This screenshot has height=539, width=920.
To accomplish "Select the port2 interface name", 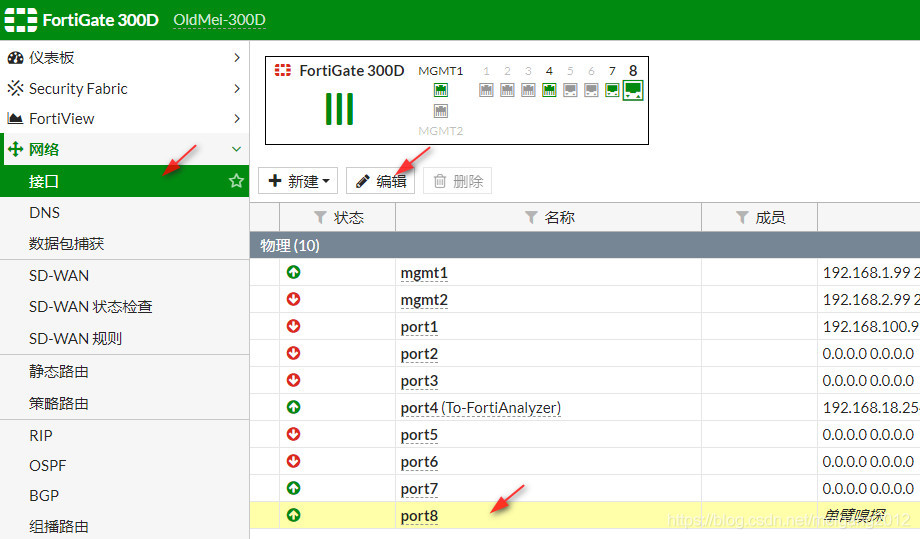I will click(x=419, y=354).
